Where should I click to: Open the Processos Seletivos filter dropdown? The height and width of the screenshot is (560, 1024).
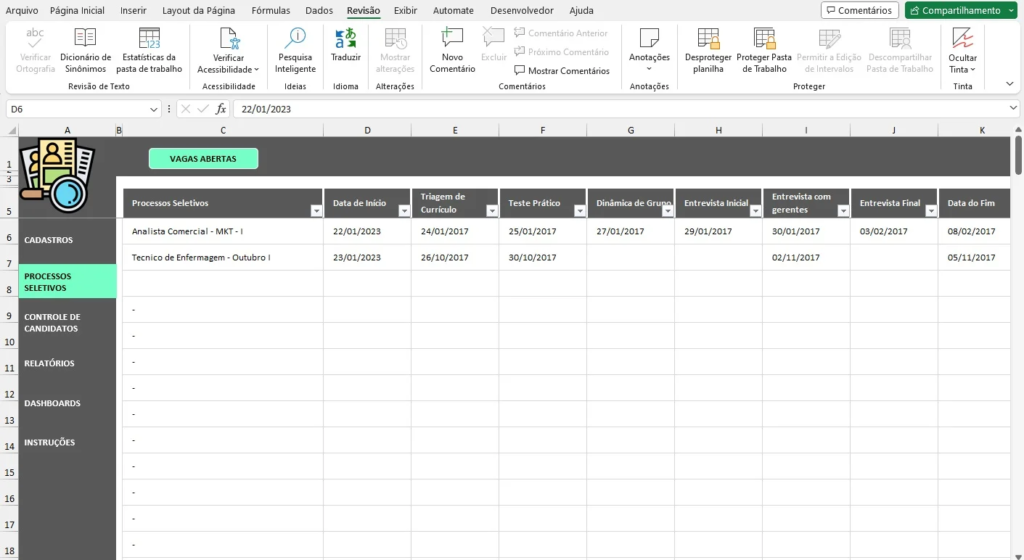[x=316, y=211]
